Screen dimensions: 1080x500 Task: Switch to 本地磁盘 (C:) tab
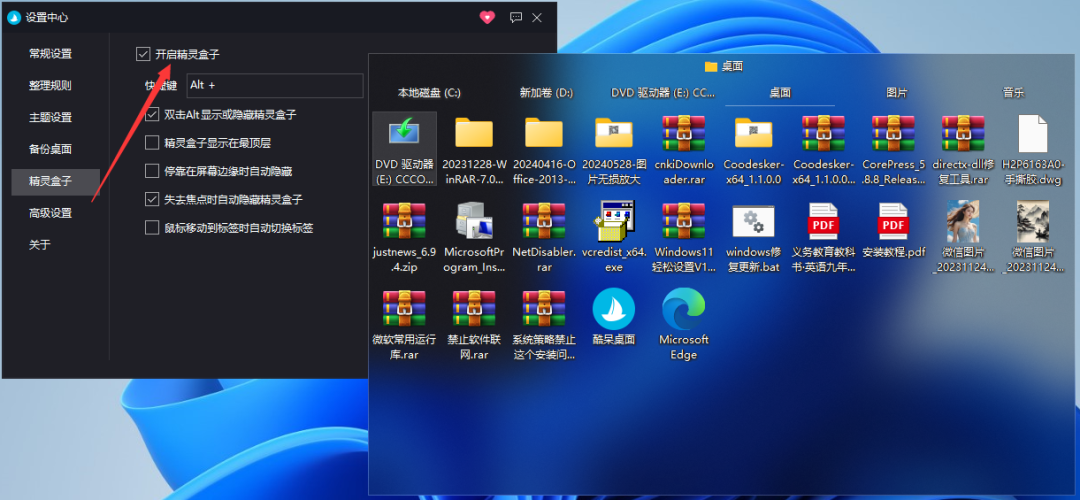coord(429,92)
